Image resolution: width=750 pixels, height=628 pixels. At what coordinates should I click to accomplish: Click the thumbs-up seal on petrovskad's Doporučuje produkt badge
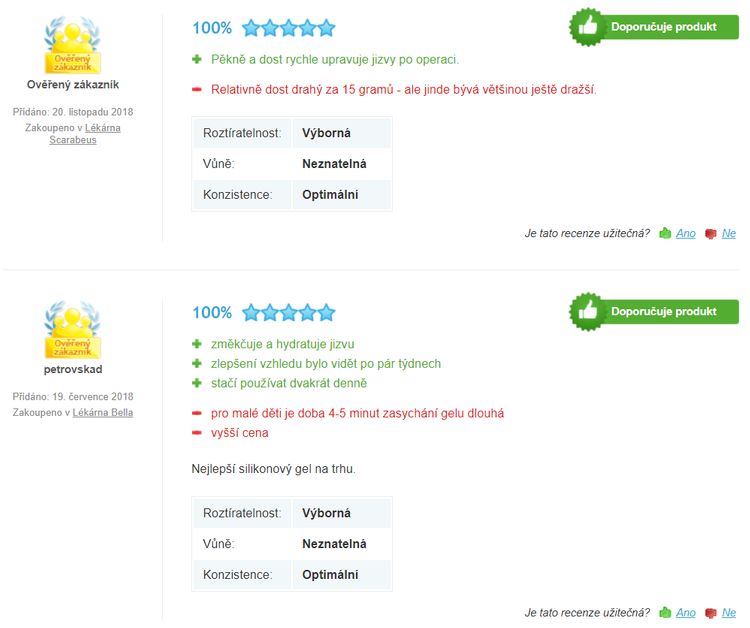587,311
